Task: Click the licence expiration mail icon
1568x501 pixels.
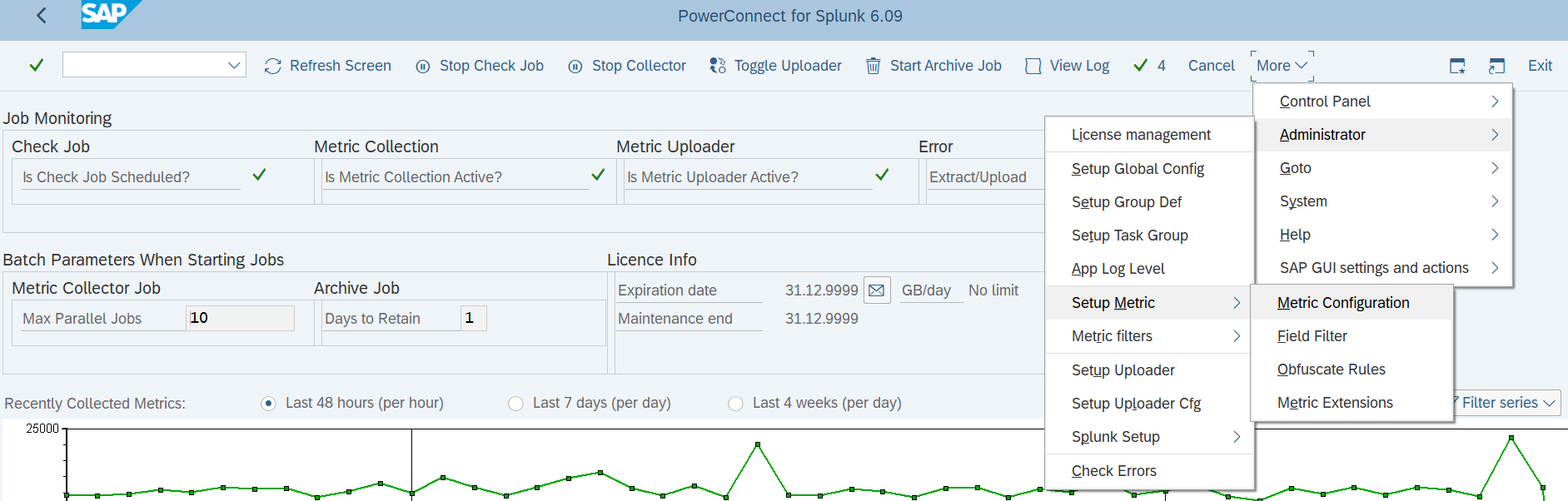Action: tap(877, 290)
